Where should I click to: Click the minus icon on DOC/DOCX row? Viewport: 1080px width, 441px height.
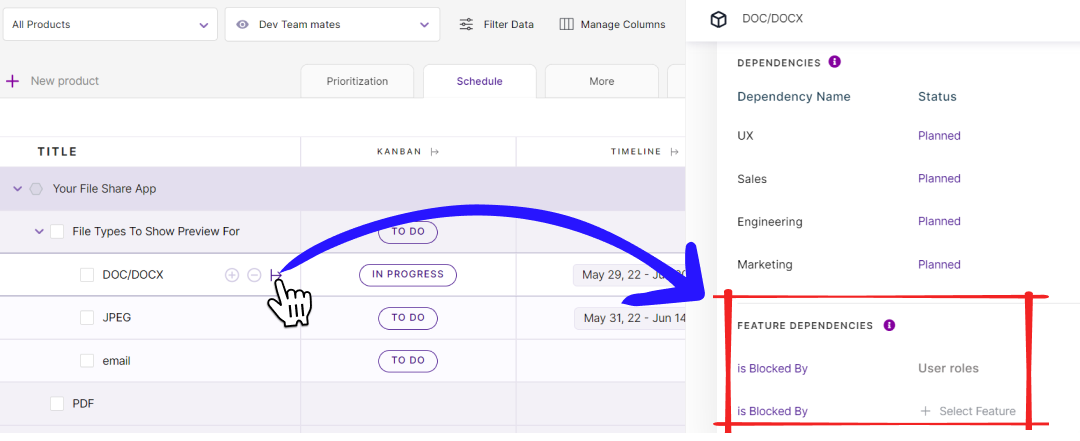click(x=254, y=275)
